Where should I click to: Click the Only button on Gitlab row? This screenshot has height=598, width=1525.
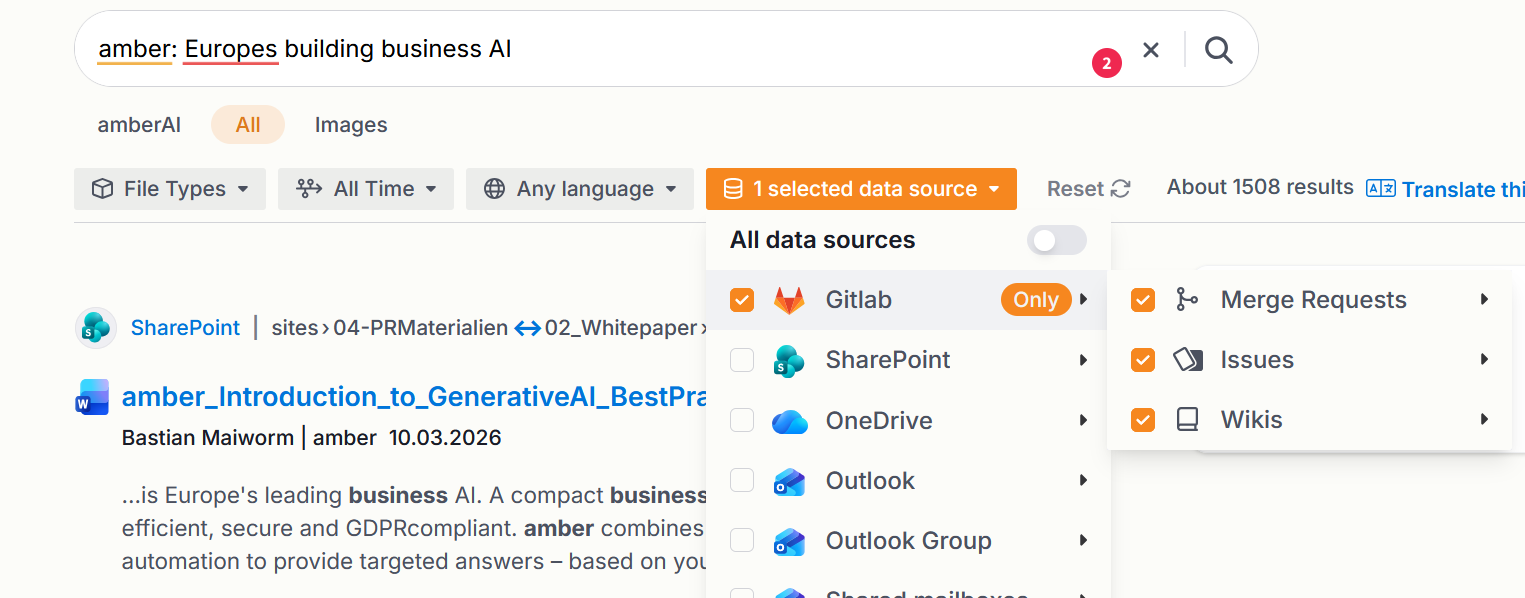tap(1036, 300)
